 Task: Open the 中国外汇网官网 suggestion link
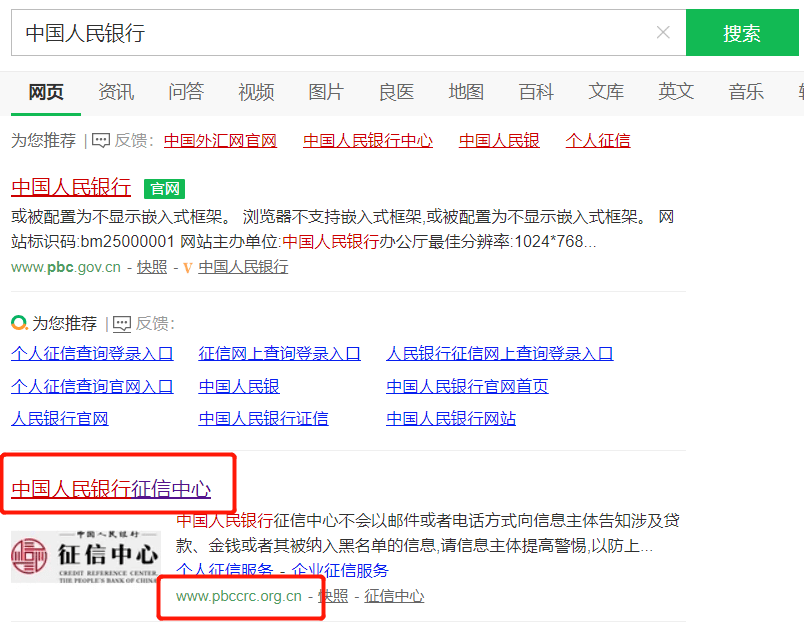220,141
